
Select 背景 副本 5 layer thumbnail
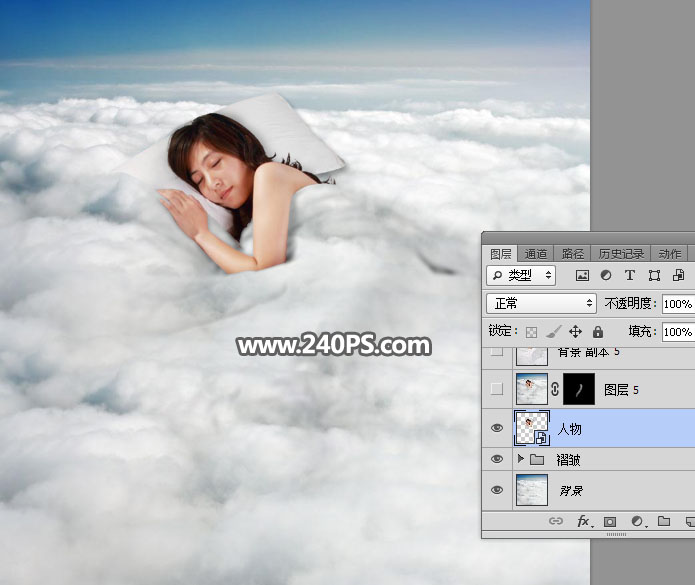pyautogui.click(x=532, y=356)
